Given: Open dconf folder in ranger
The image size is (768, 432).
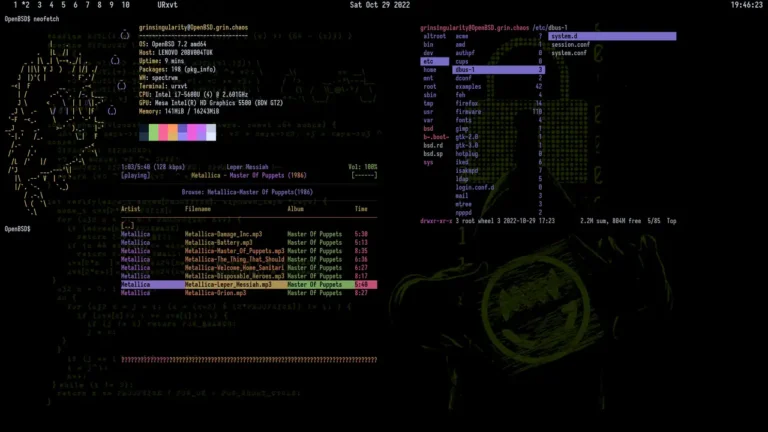Looking at the screenshot, I should pos(463,78).
